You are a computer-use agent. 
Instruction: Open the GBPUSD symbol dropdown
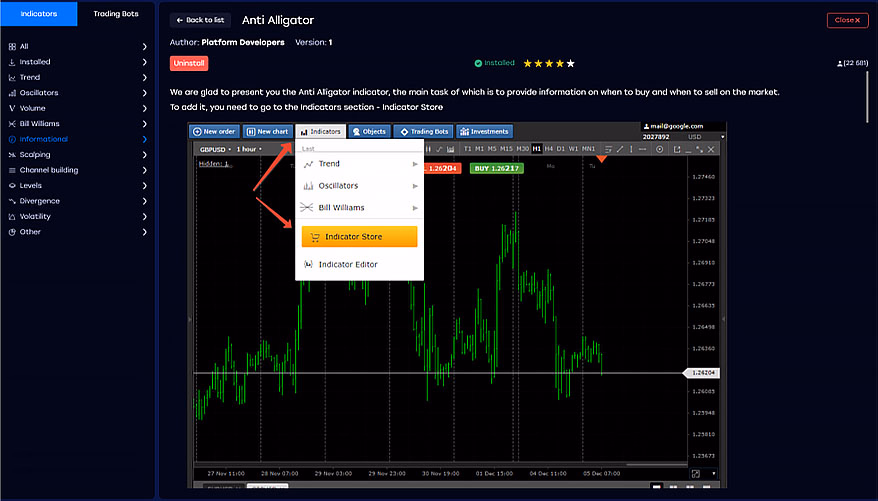[x=216, y=149]
